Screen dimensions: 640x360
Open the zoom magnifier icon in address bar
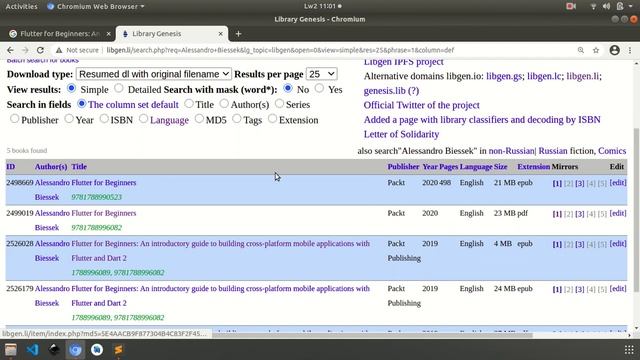click(x=580, y=50)
